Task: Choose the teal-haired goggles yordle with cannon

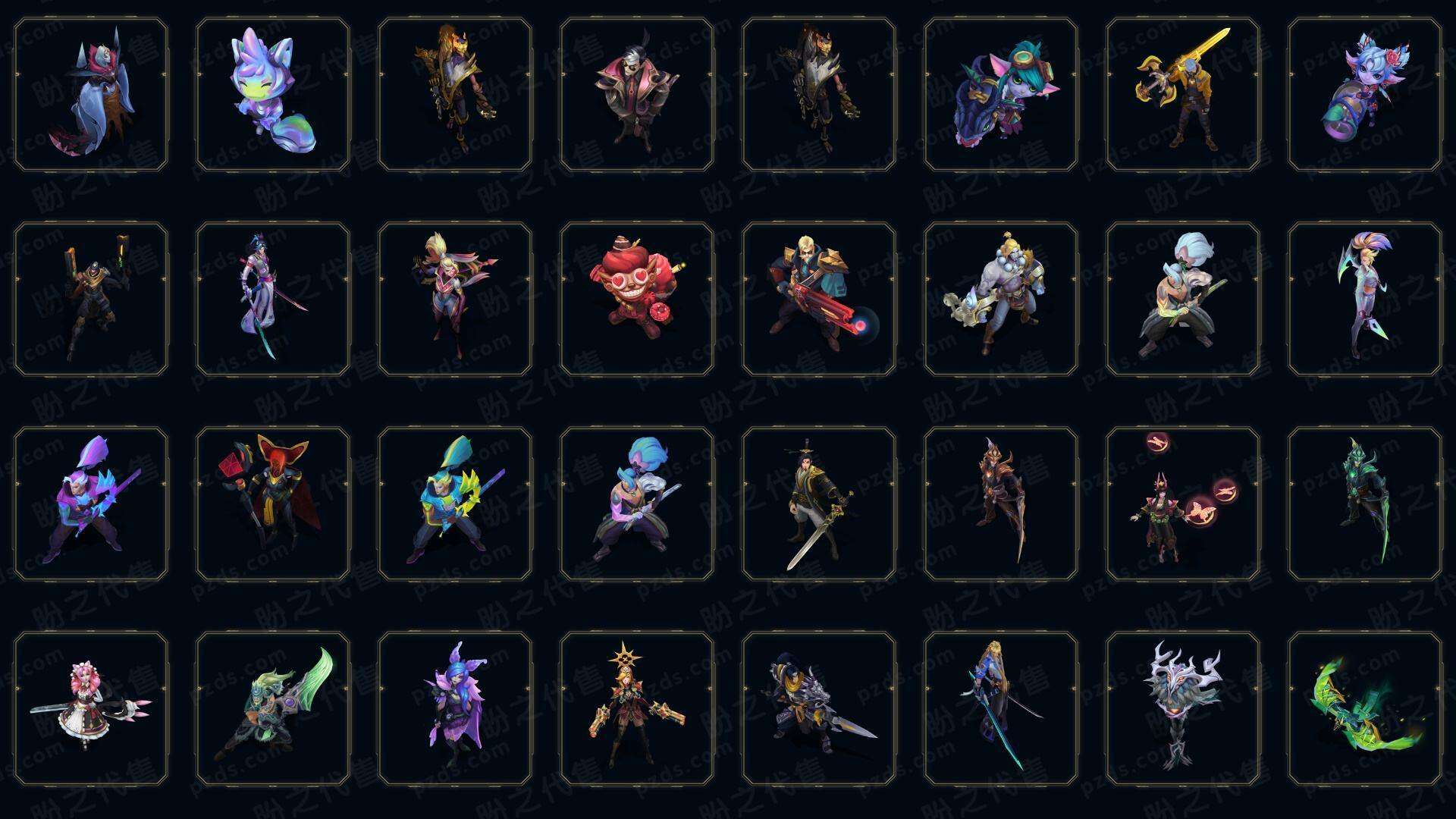Action: (1001, 95)
